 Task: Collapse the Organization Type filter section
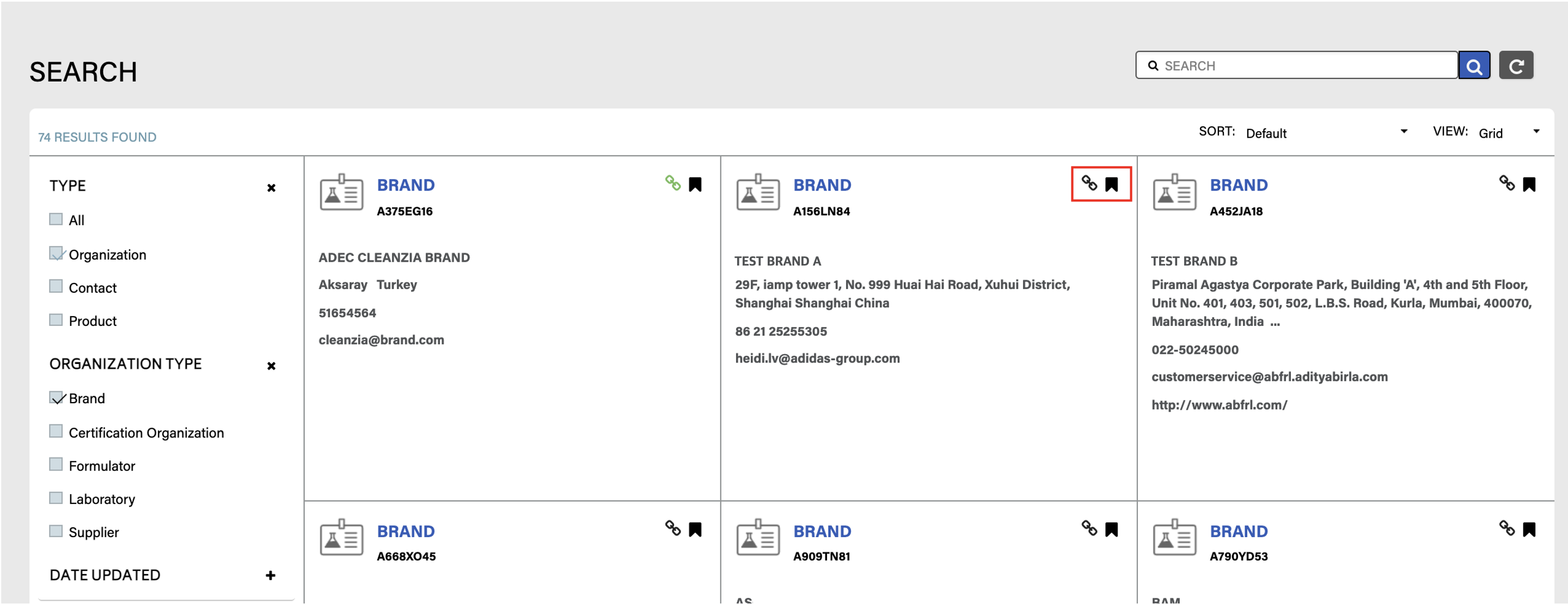(x=271, y=366)
